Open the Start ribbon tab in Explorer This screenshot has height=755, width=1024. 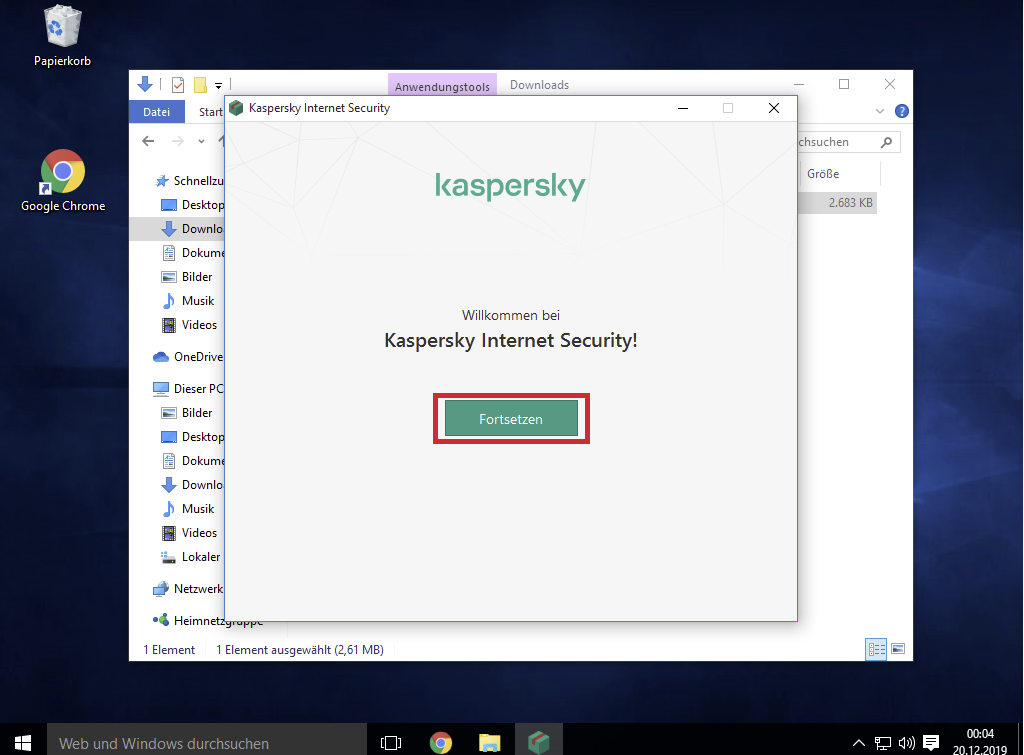(x=210, y=112)
